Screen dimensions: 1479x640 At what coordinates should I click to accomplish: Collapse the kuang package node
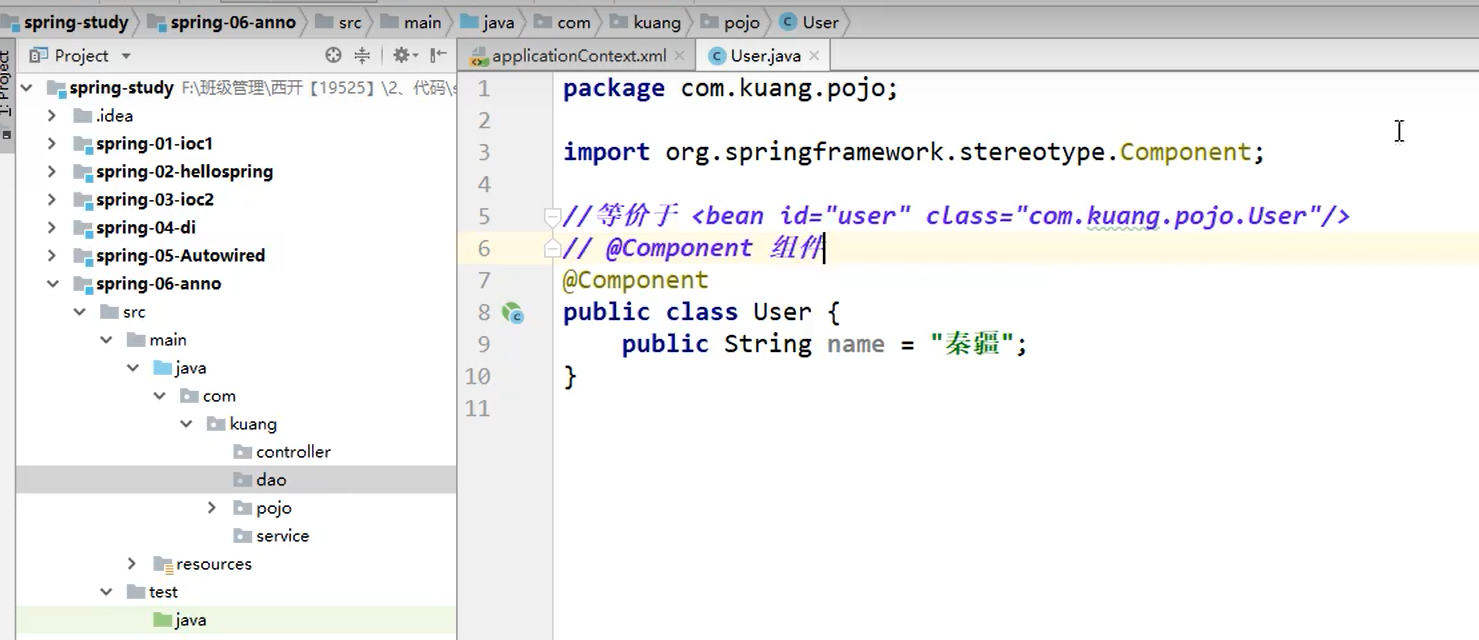coord(186,424)
